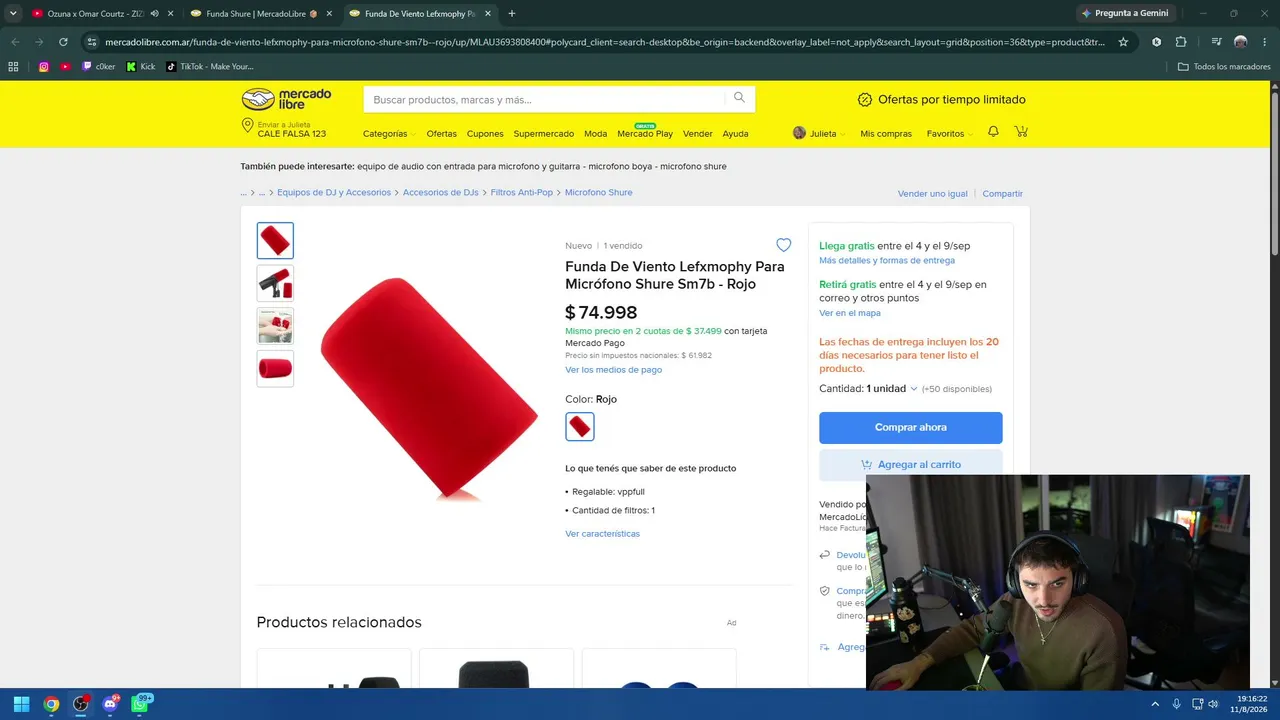
Task: Open the Equipos de DJ y Accesorios breadcrumb
Action: (334, 192)
